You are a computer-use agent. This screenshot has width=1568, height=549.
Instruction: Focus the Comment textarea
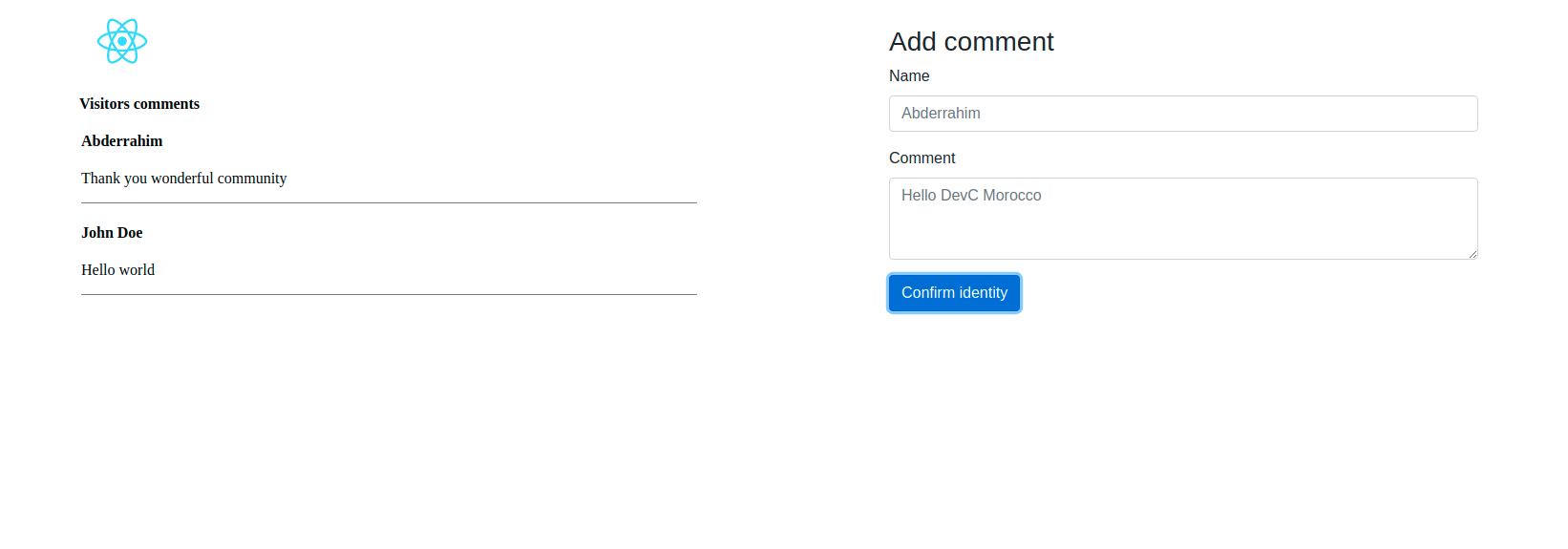click(1183, 219)
